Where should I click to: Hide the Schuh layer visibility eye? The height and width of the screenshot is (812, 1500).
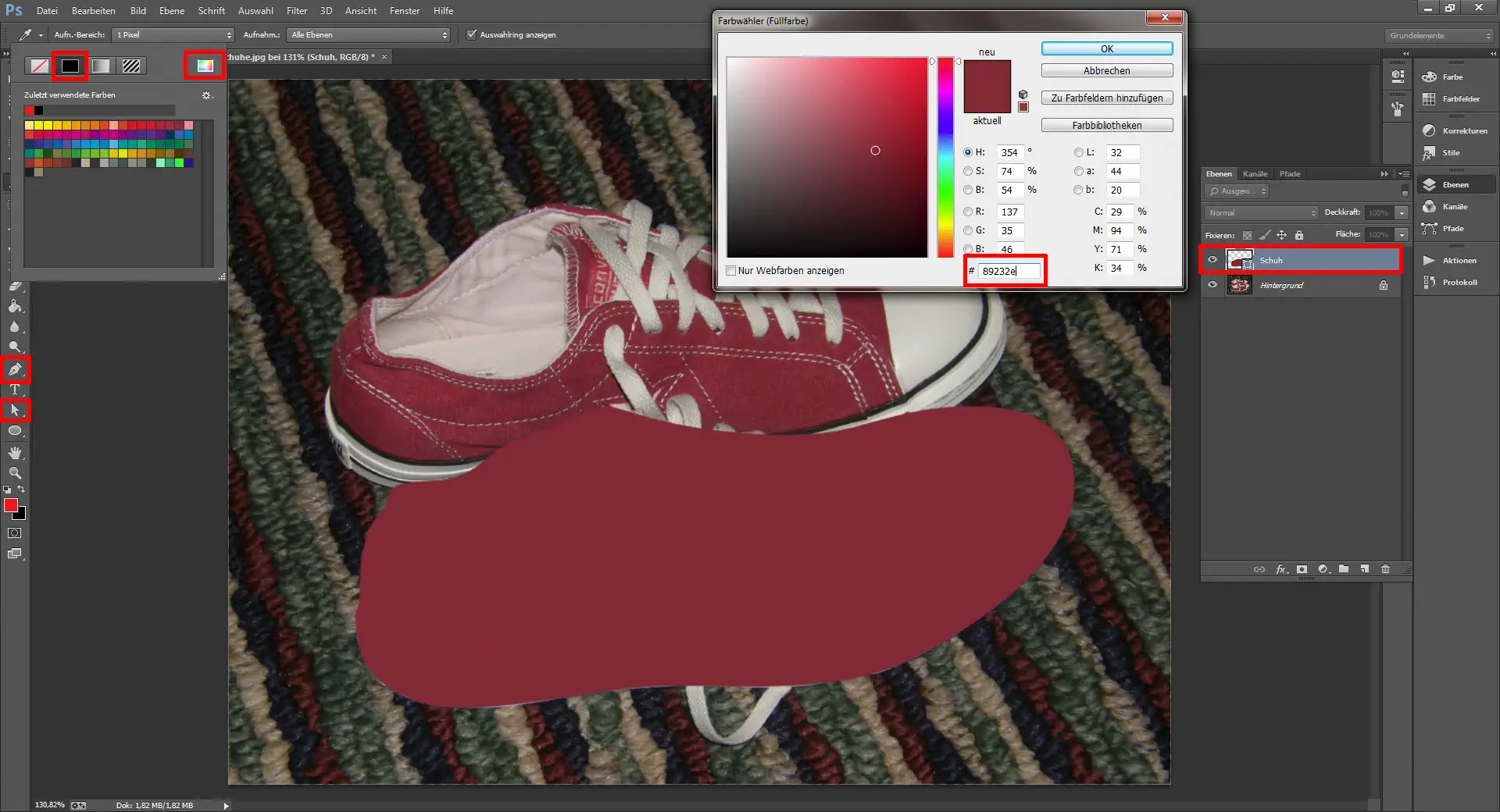pyautogui.click(x=1212, y=260)
